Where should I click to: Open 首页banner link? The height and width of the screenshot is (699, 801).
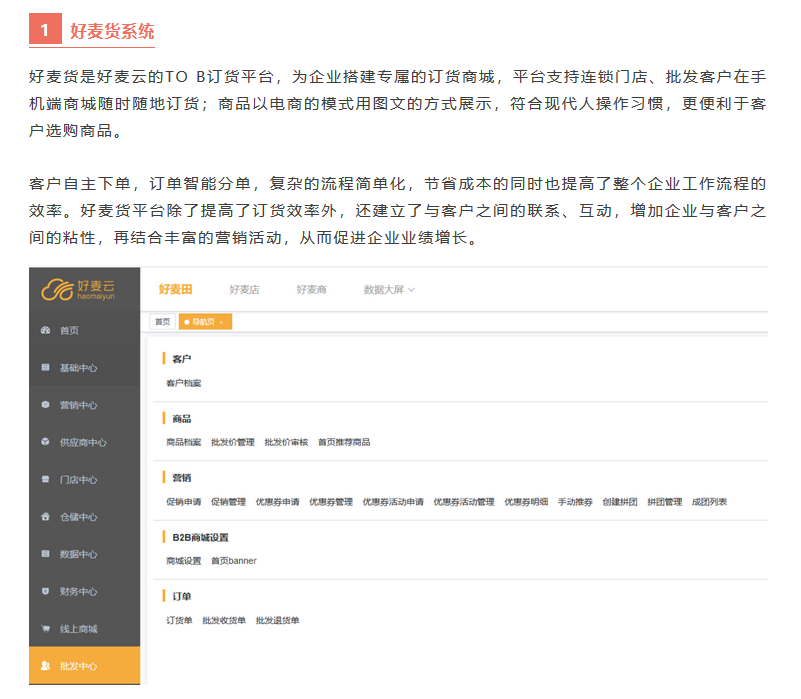click(233, 561)
